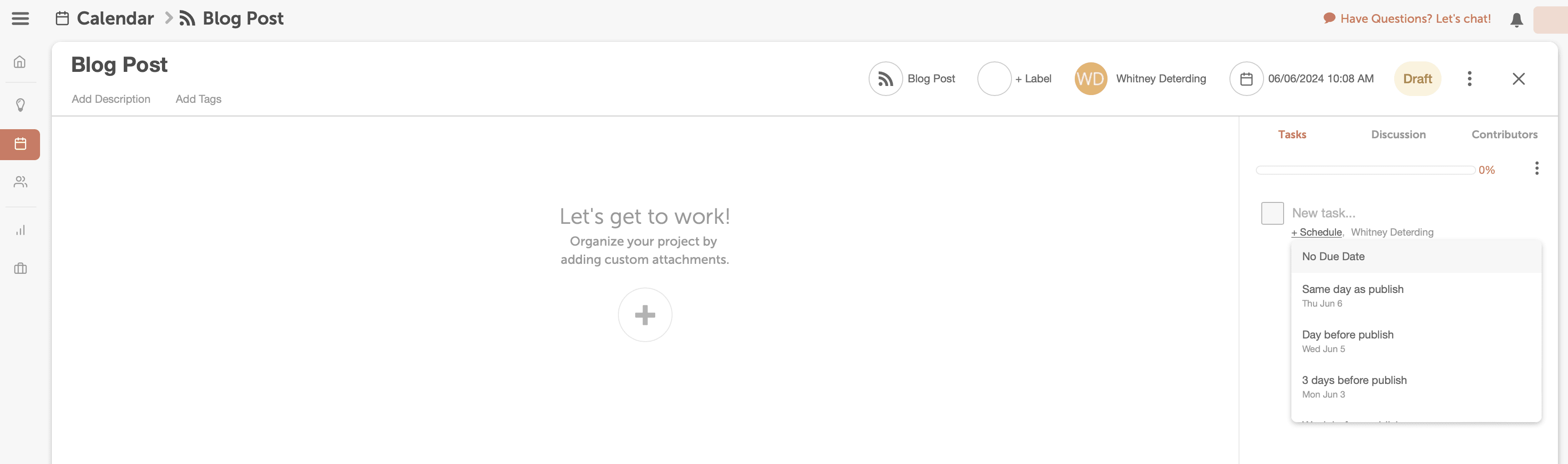Open notifications bell
Viewport: 1568px width, 464px height.
coord(1516,20)
